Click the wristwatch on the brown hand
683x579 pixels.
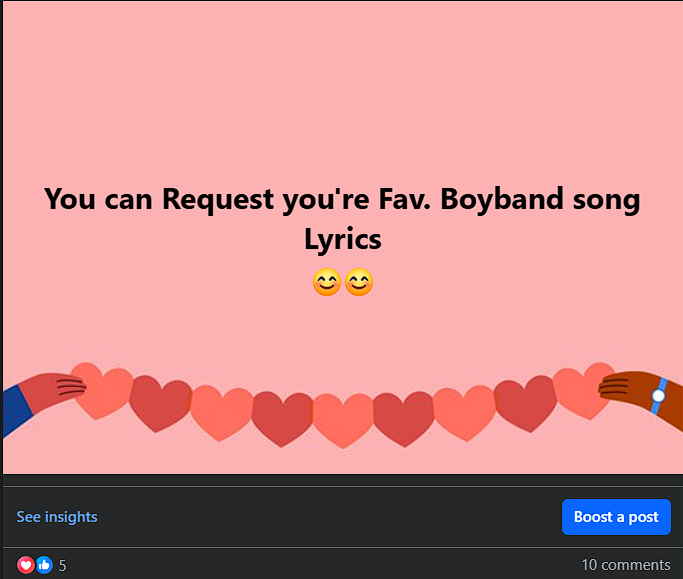click(659, 396)
